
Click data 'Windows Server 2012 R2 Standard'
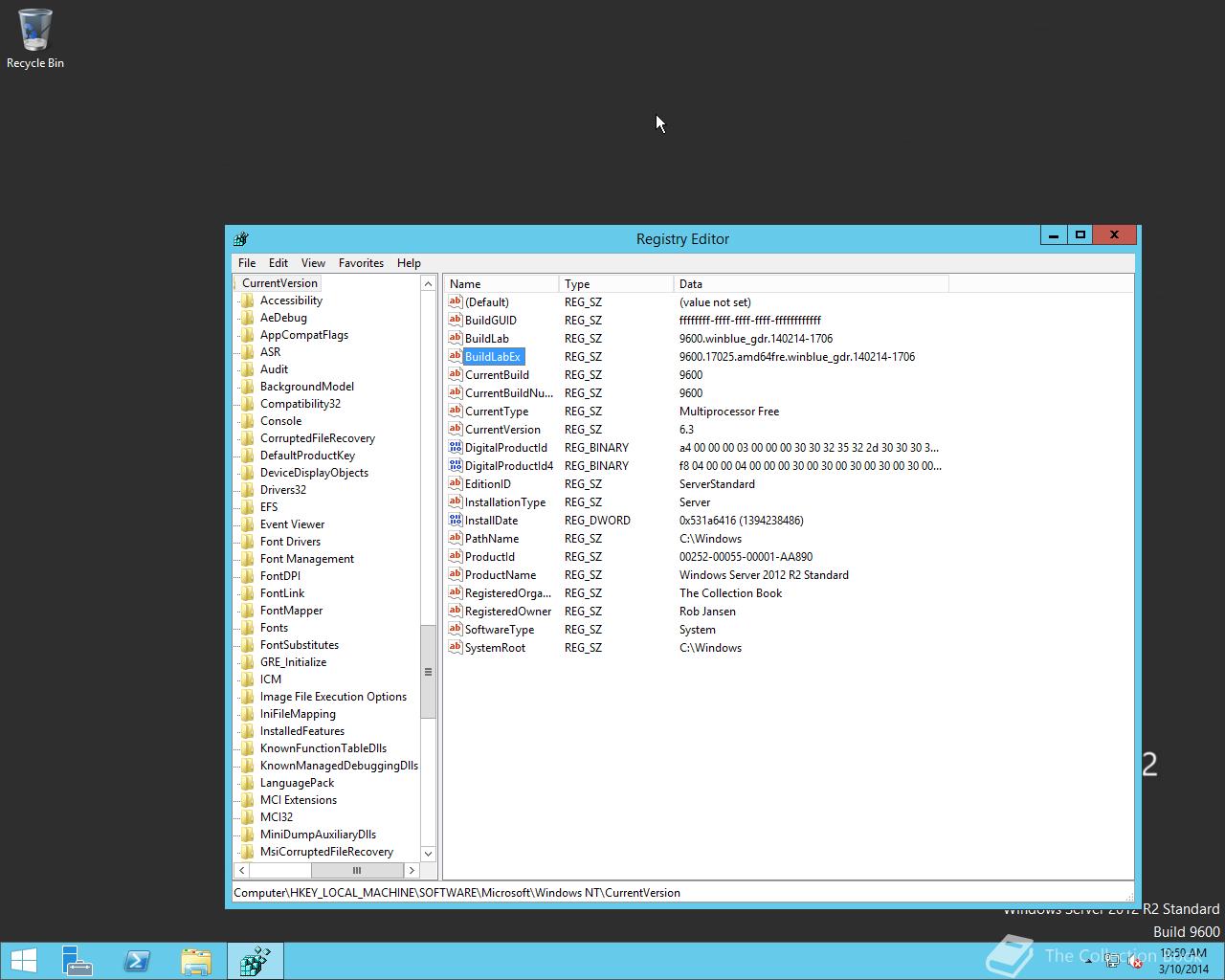pos(764,575)
